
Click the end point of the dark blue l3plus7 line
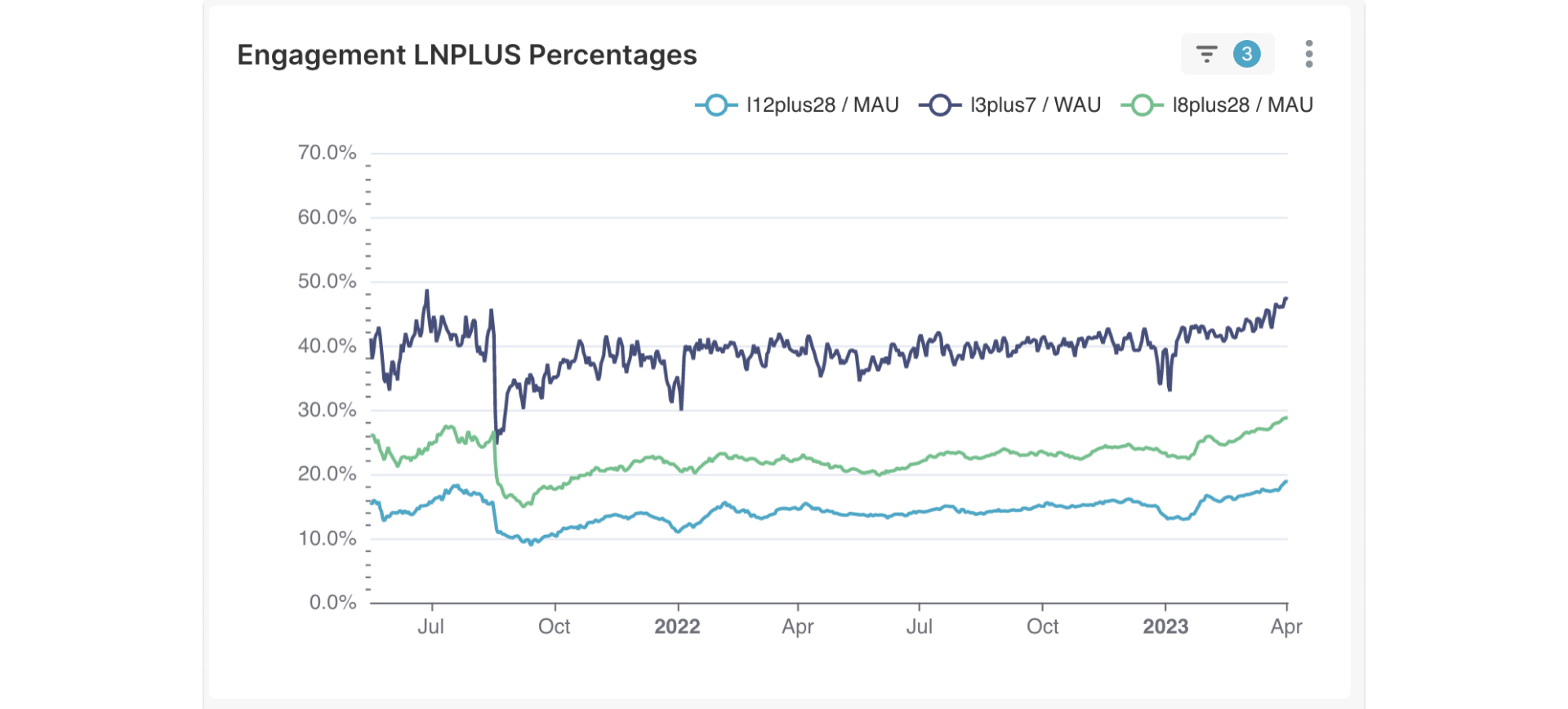coord(1286,299)
